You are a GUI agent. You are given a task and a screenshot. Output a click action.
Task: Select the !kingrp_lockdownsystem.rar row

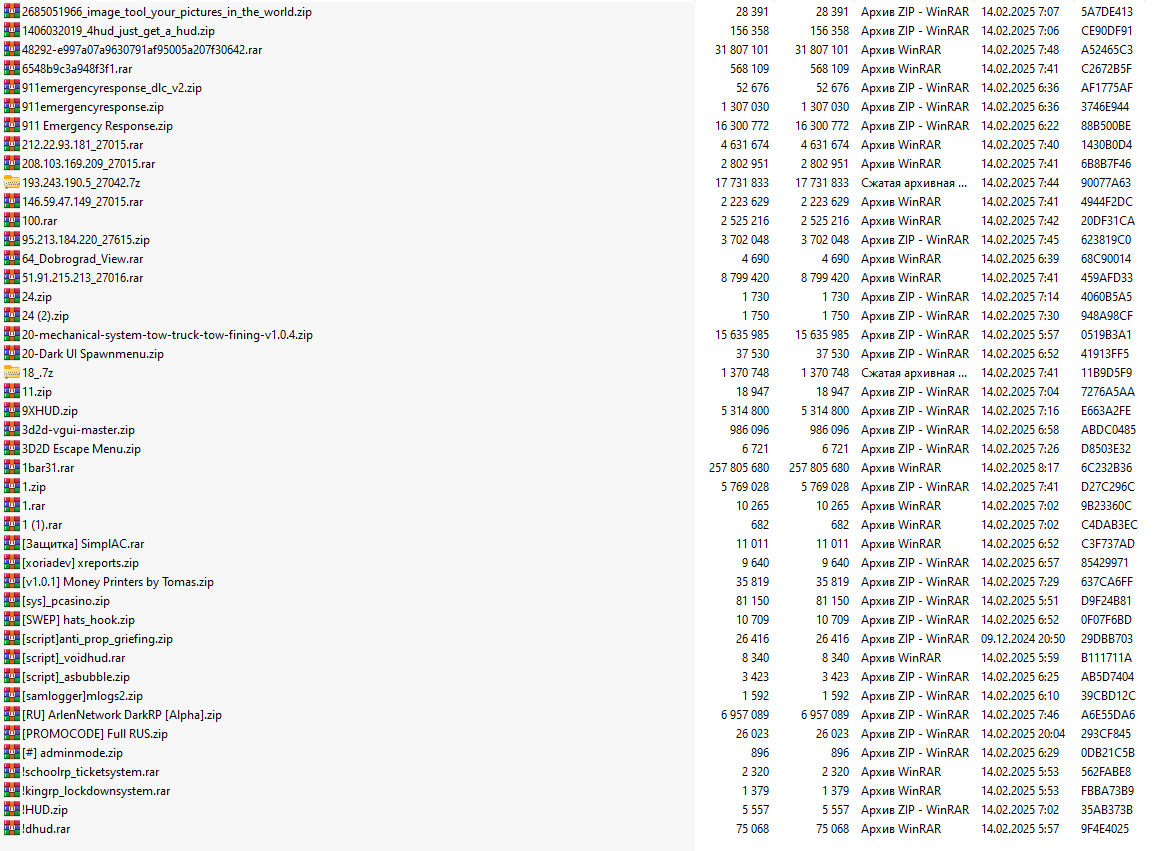tap(96, 791)
